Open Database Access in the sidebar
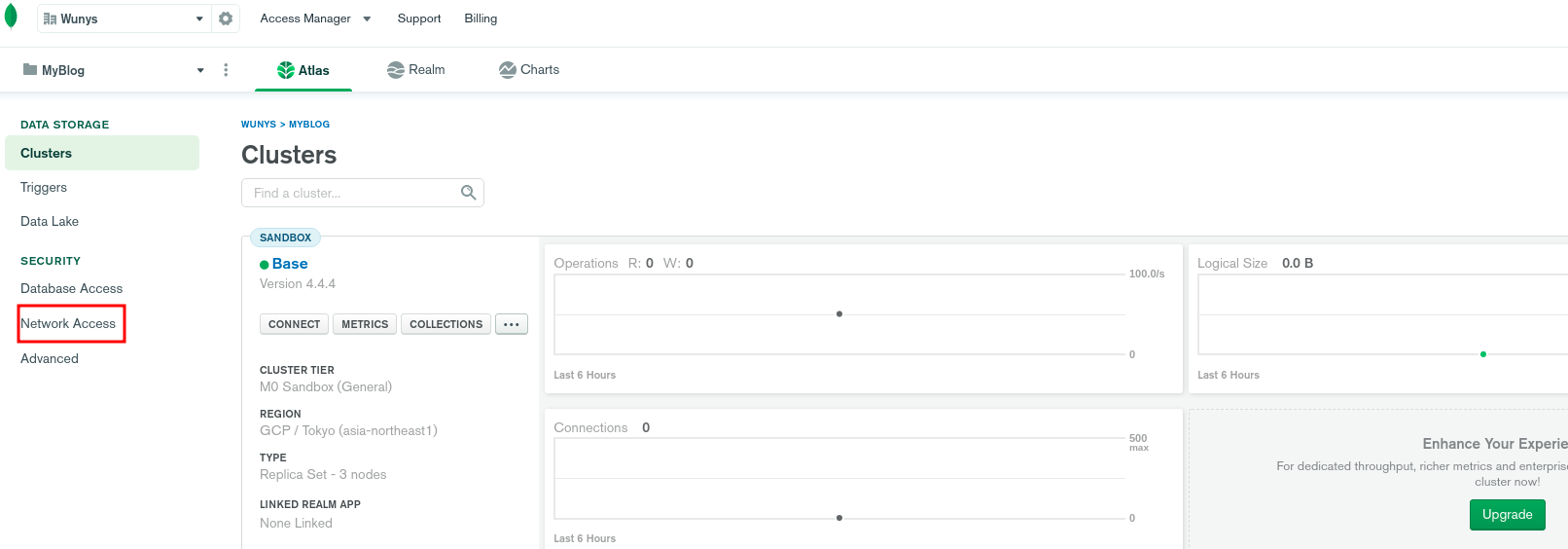Viewport: 1568px width, 549px height. click(x=72, y=288)
